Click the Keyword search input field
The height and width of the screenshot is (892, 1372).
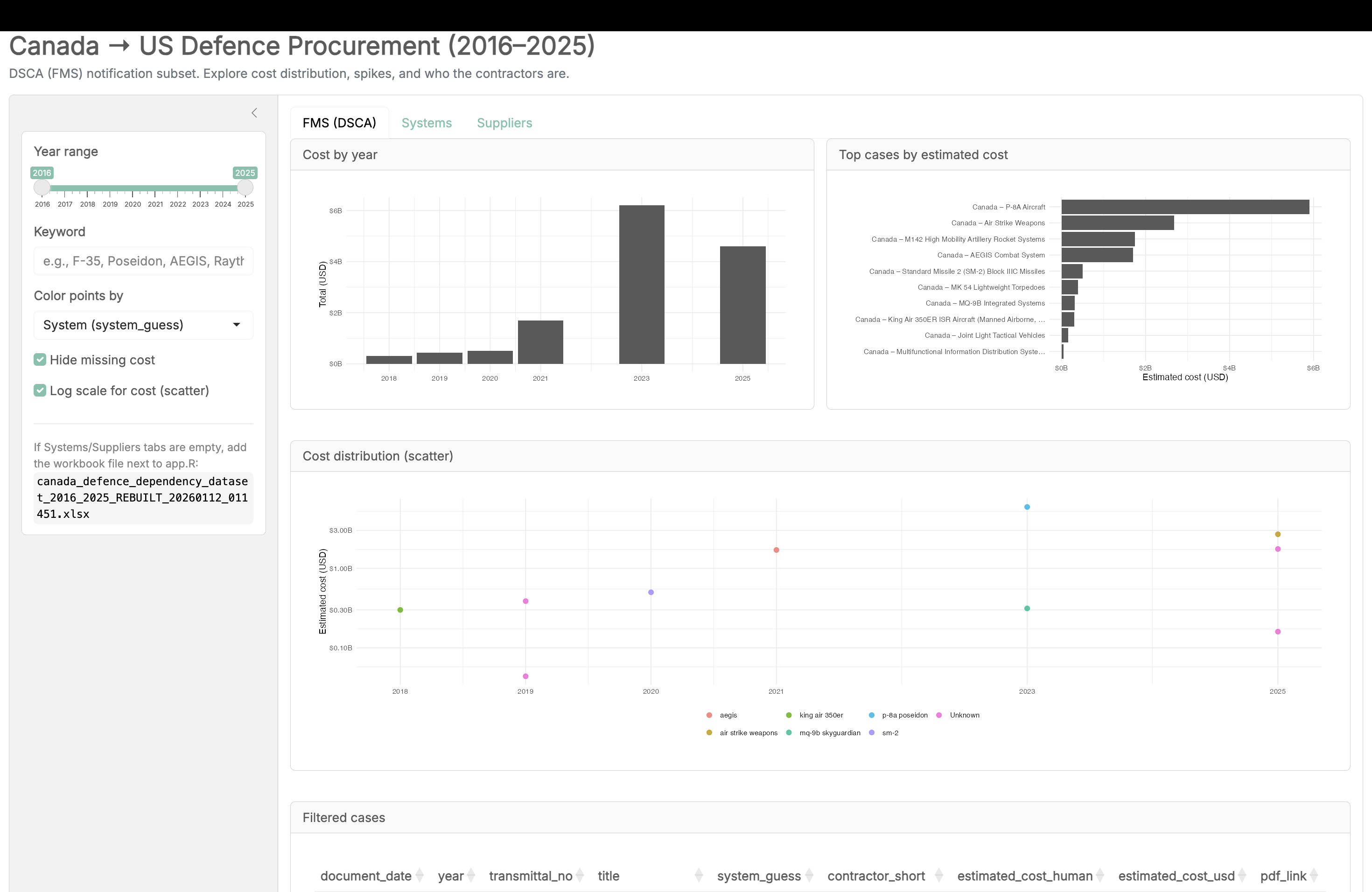tap(143, 261)
